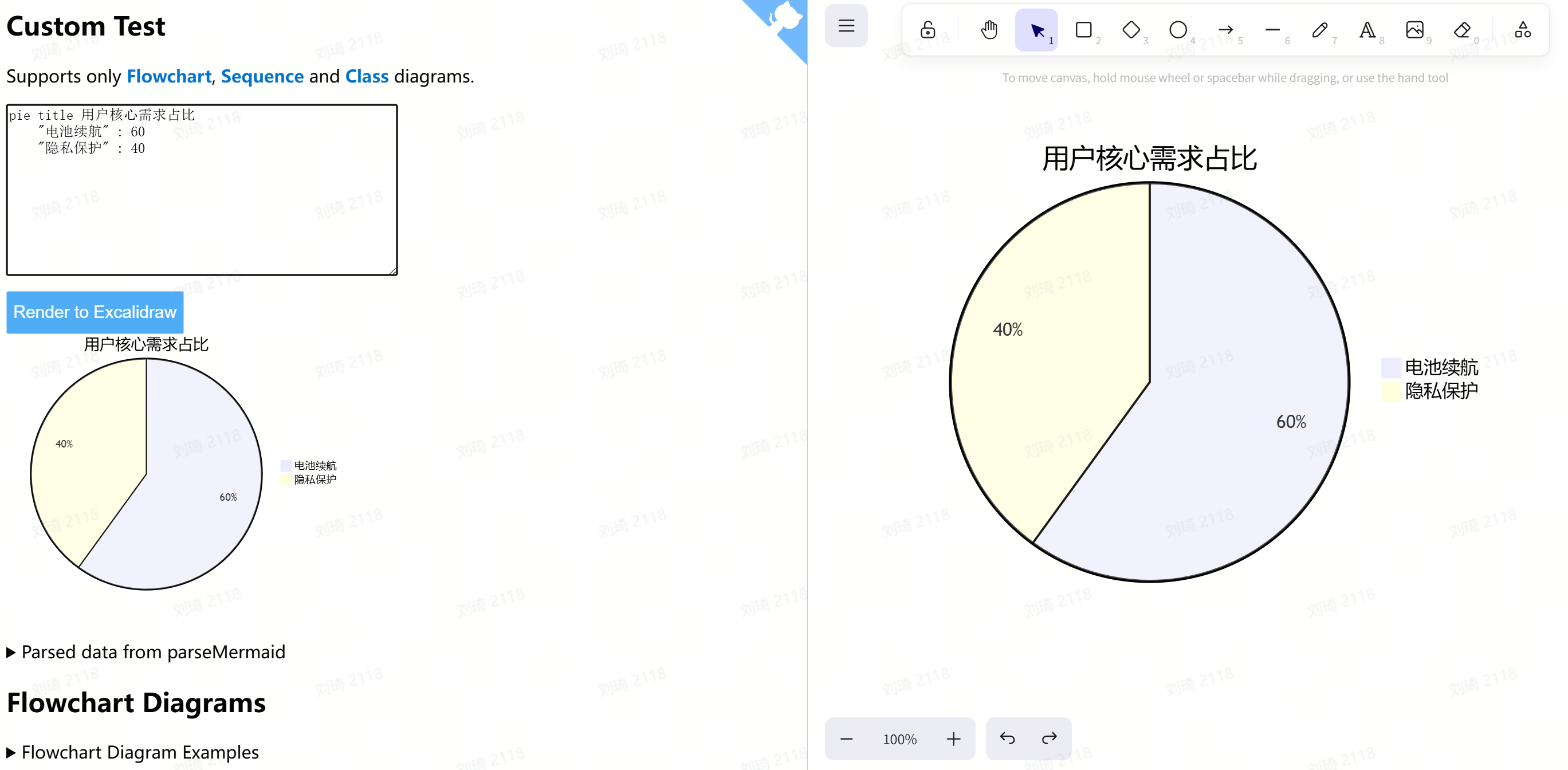
Task: Select the Eraser tool
Action: coord(1461,29)
